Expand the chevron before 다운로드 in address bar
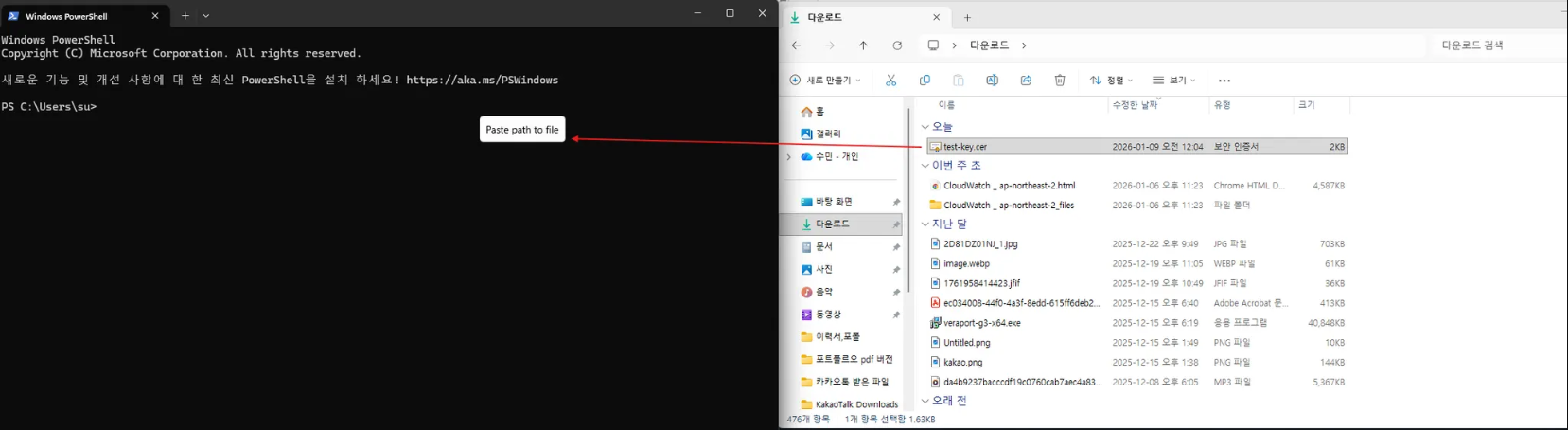The width and height of the screenshot is (1568, 430). pos(954,45)
